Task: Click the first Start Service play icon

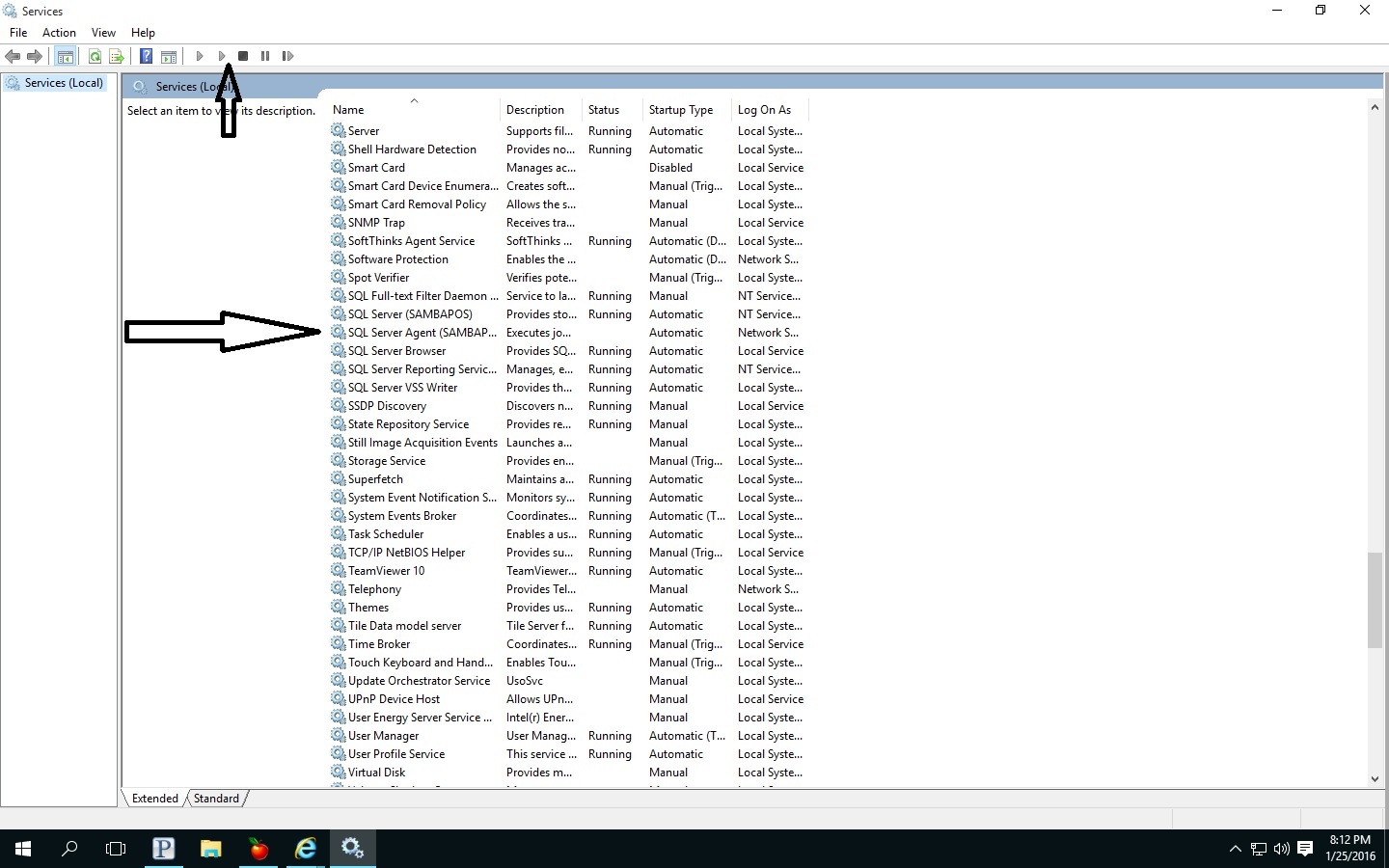Action: (x=200, y=56)
